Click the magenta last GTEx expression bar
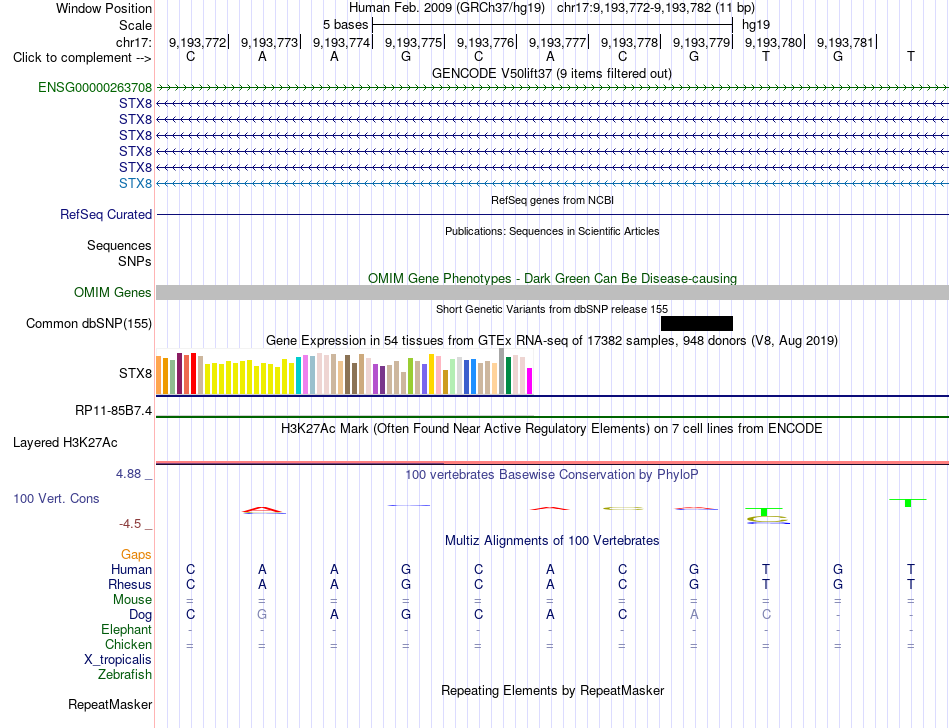Viewport: 950px width, 728px height. [530, 381]
